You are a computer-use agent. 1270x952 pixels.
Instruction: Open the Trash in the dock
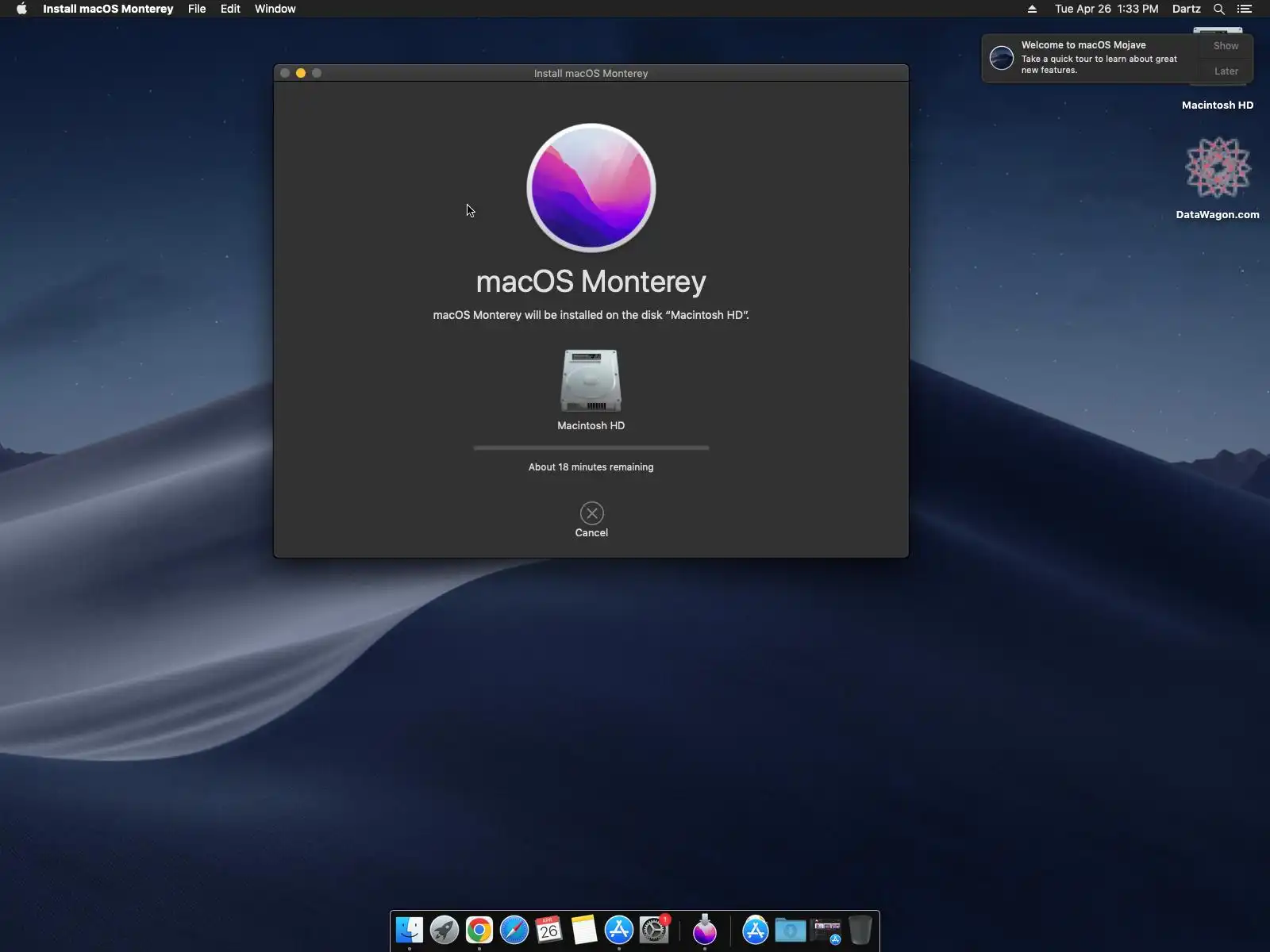(x=860, y=930)
